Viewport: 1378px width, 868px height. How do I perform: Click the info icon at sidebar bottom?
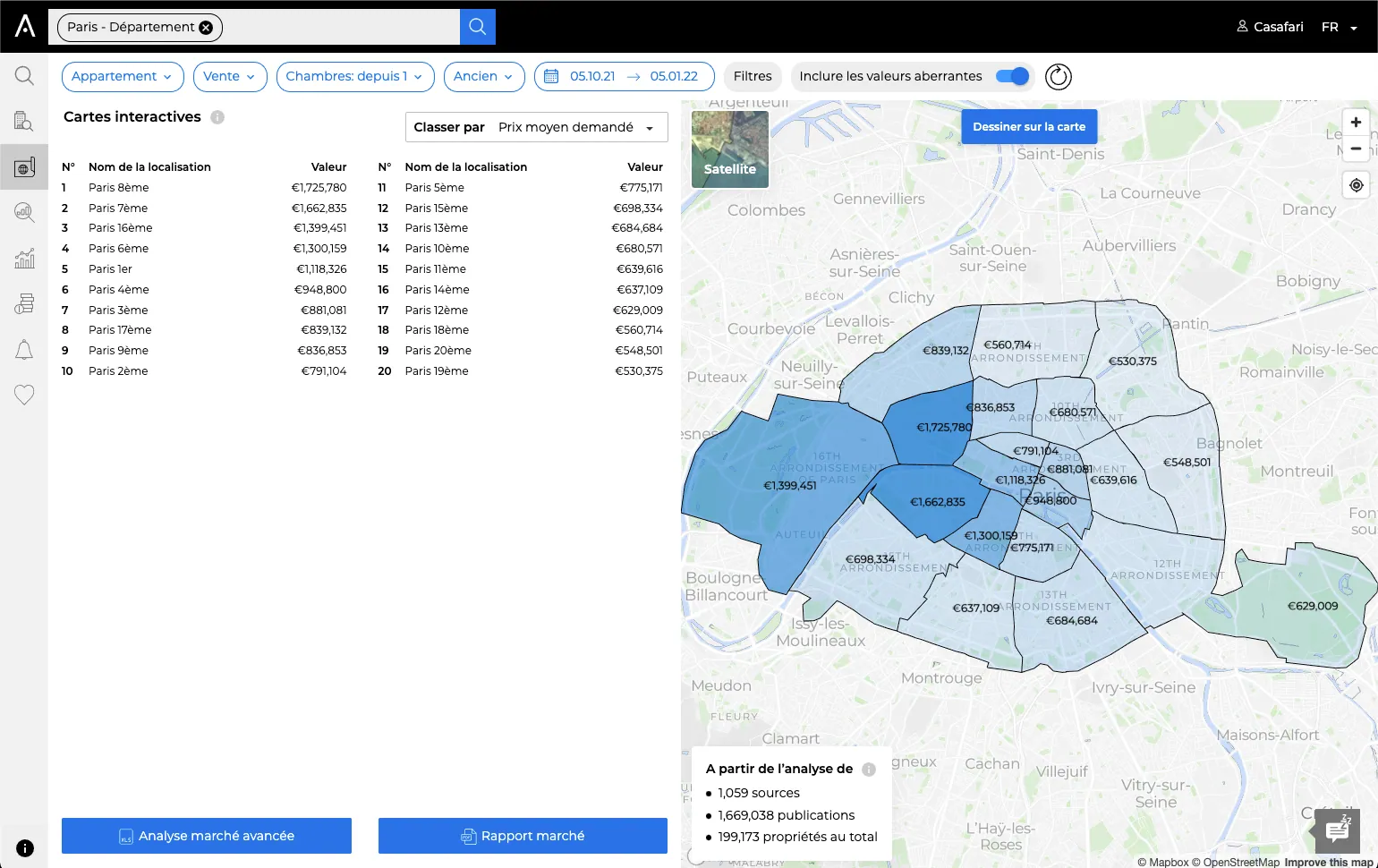tap(25, 848)
